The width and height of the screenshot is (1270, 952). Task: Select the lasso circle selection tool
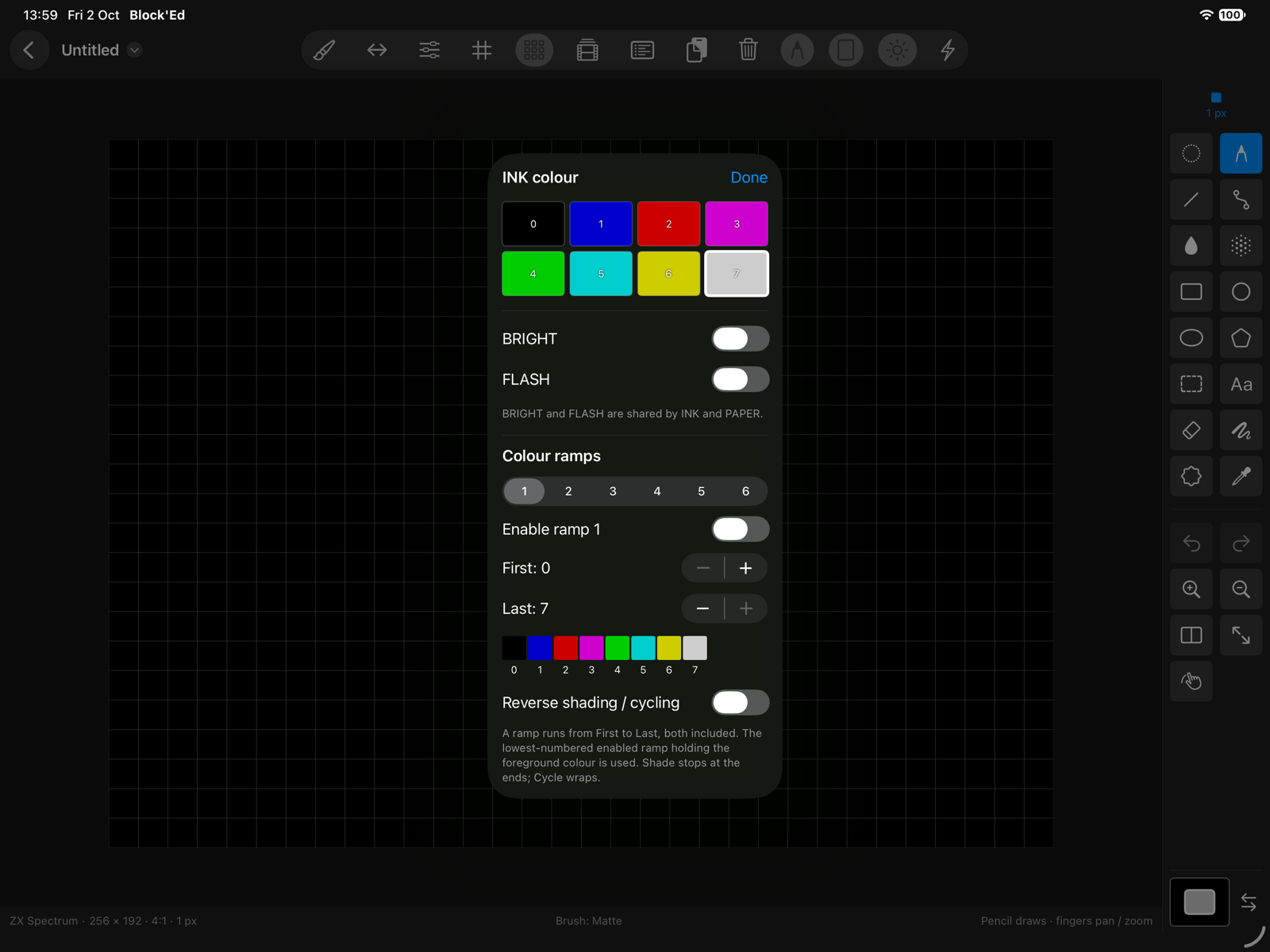[x=1191, y=153]
